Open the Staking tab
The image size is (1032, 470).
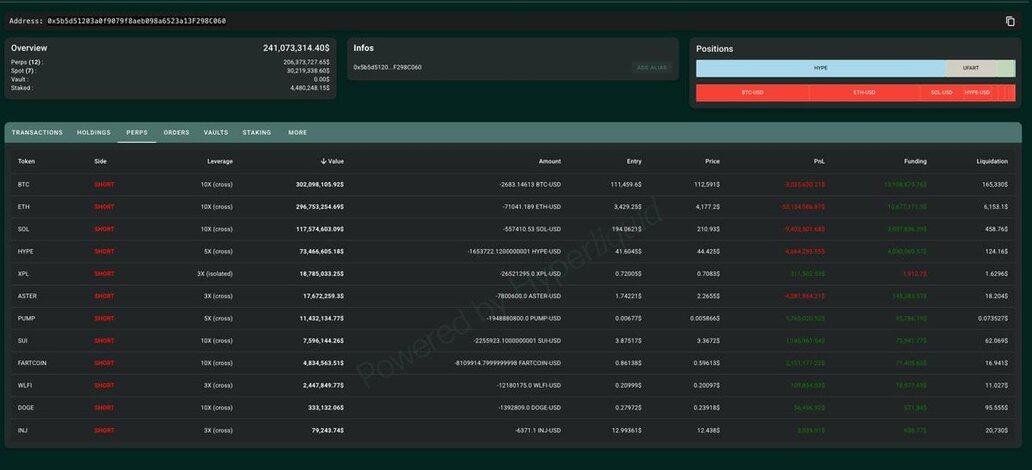coord(257,132)
